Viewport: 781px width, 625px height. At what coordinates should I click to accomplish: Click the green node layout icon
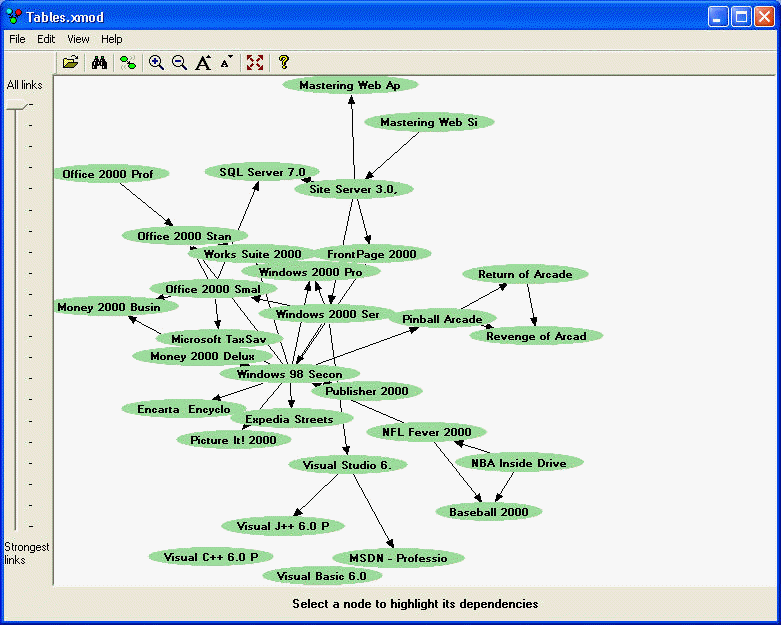(x=128, y=62)
